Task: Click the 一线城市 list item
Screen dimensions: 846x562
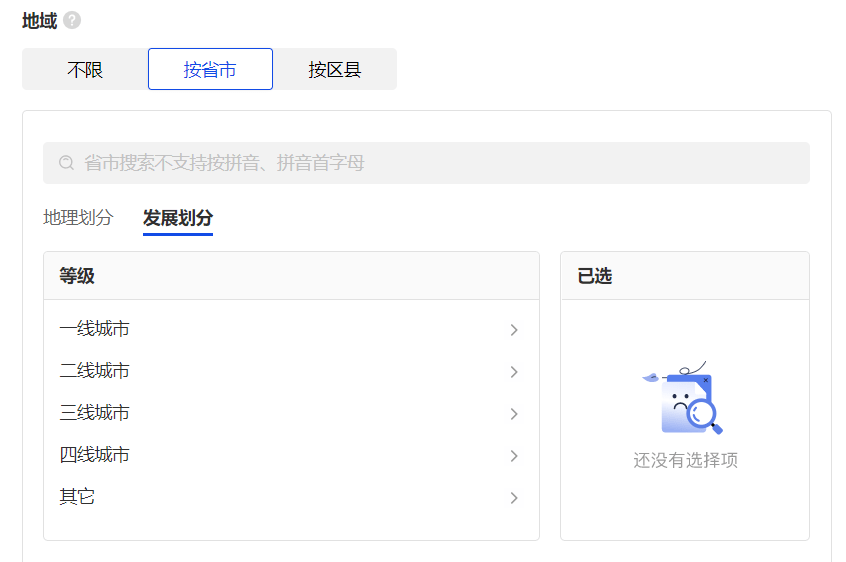Action: (x=291, y=329)
